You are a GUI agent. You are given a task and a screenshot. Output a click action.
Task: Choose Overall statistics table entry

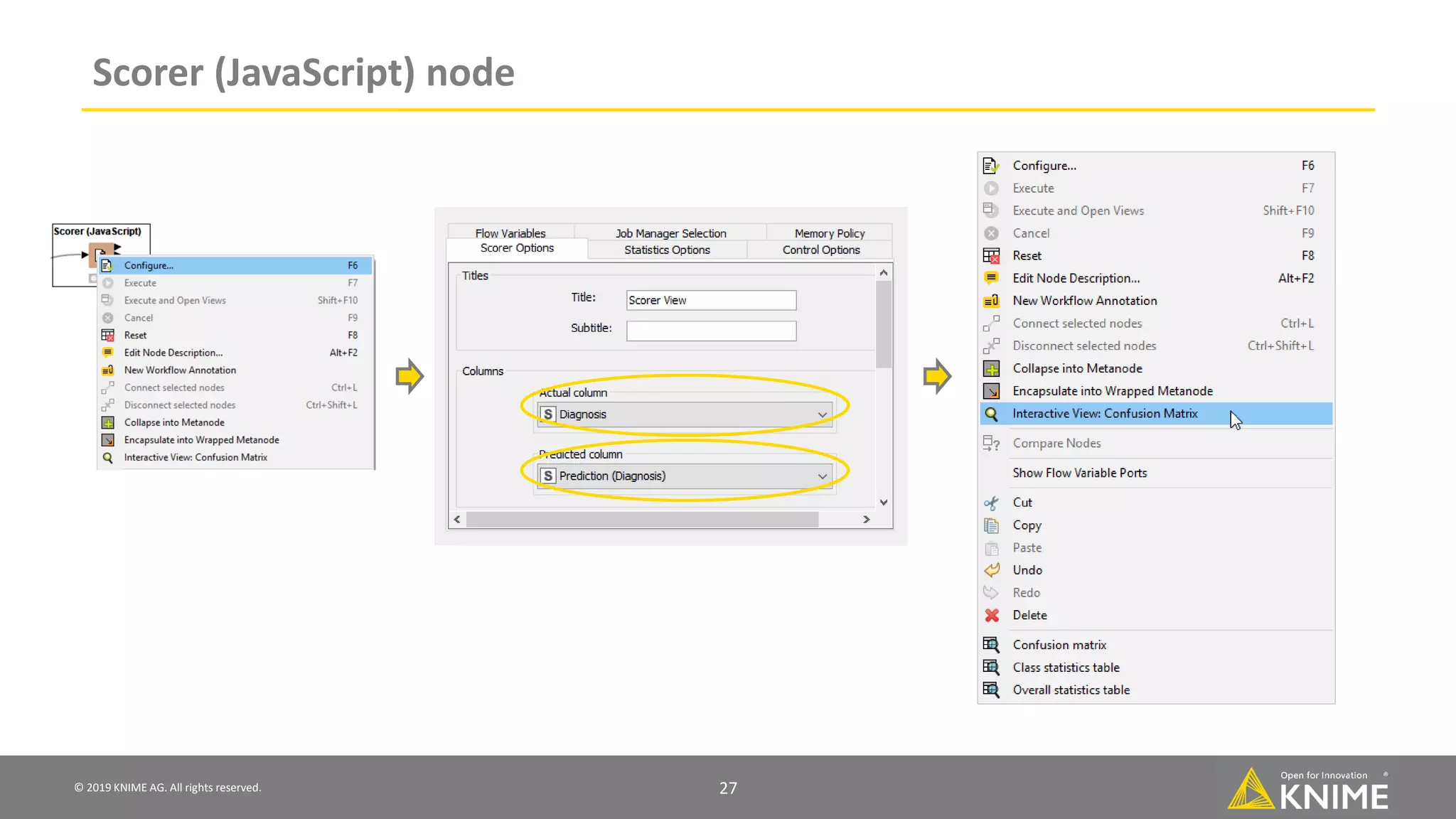tap(1156, 690)
